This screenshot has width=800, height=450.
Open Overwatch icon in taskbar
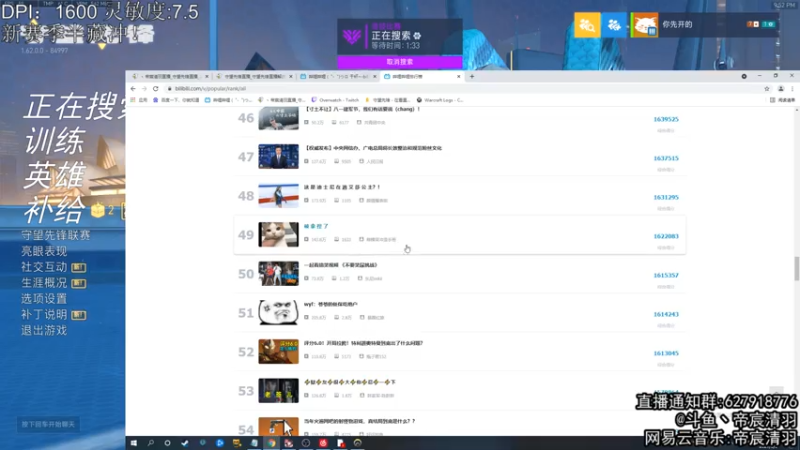pos(358,443)
